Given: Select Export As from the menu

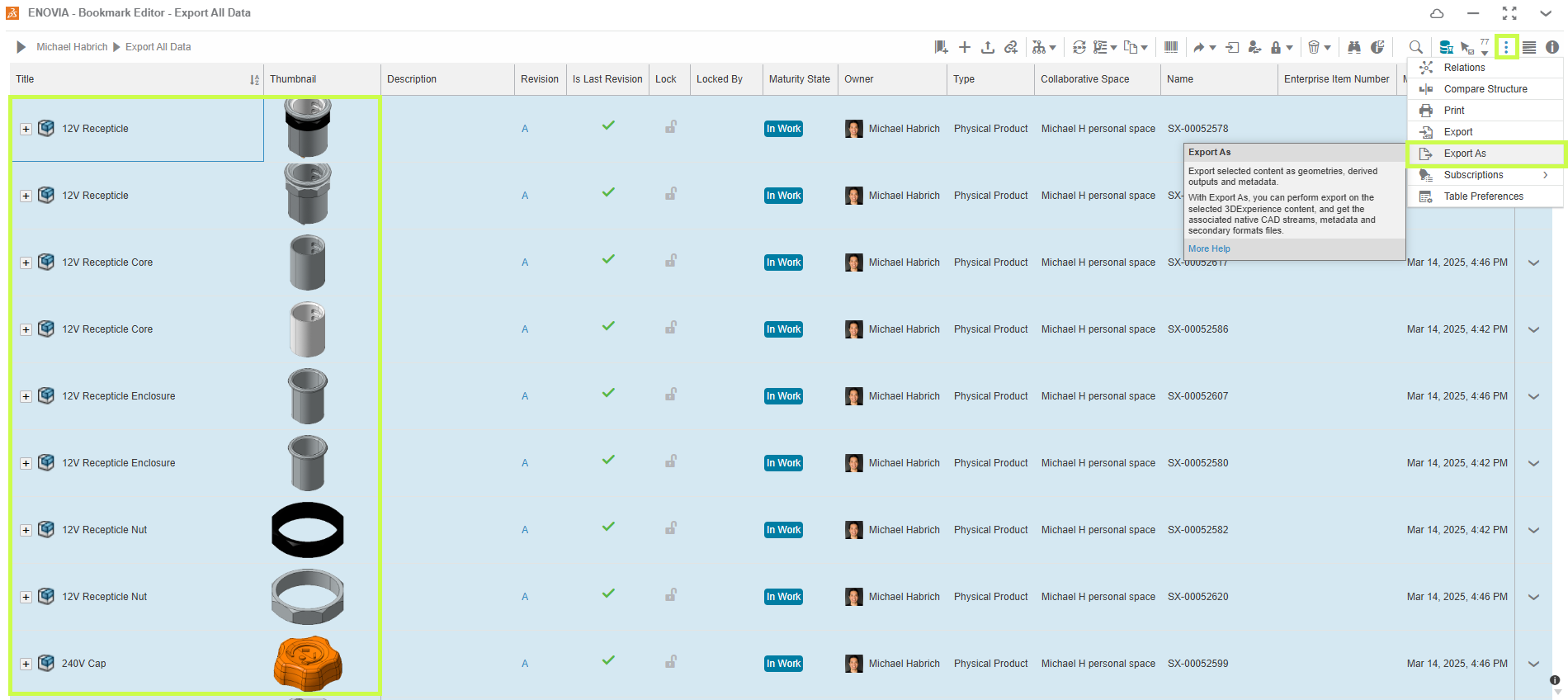Looking at the screenshot, I should [1464, 154].
